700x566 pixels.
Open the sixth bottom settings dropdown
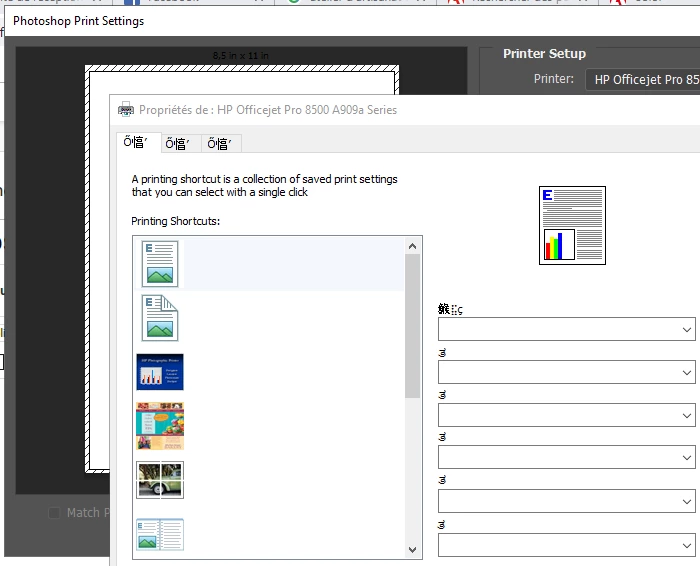click(x=567, y=545)
